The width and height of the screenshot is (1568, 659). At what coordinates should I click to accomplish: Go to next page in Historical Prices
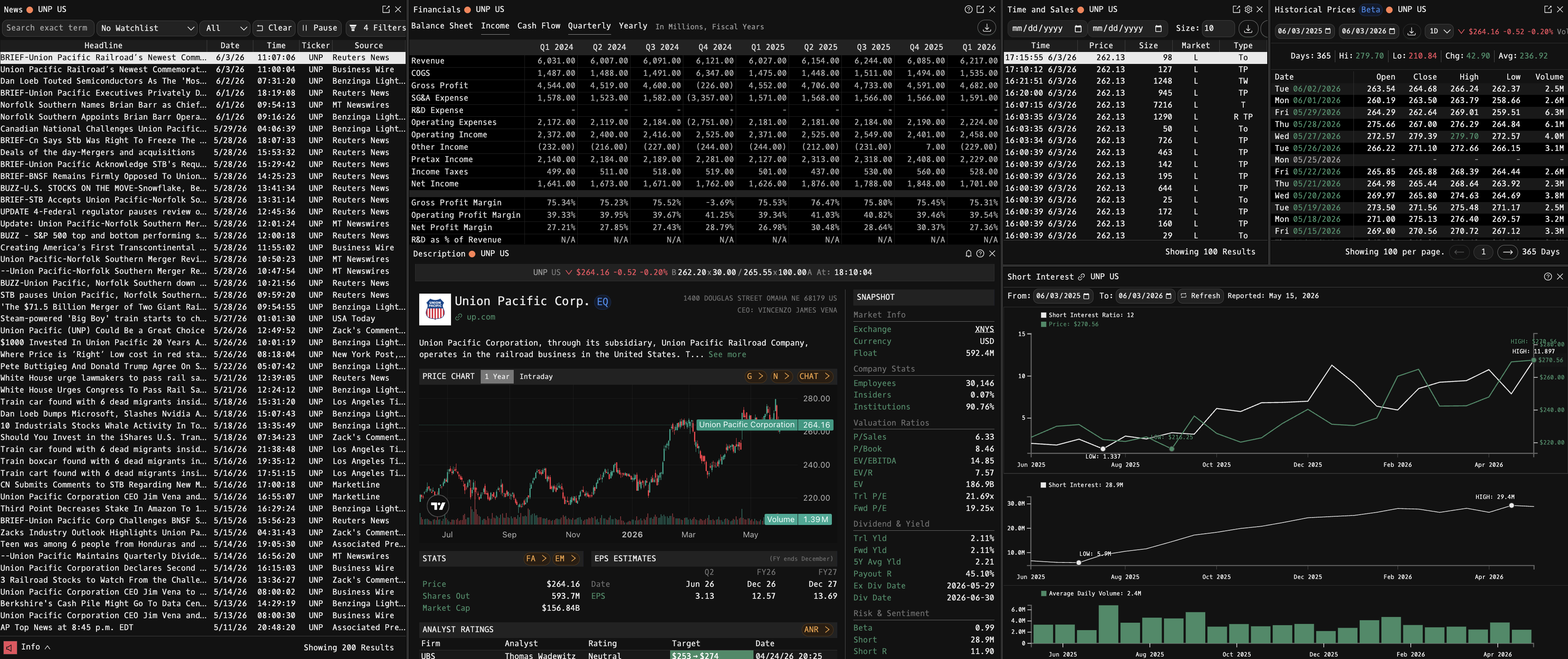point(1507,252)
